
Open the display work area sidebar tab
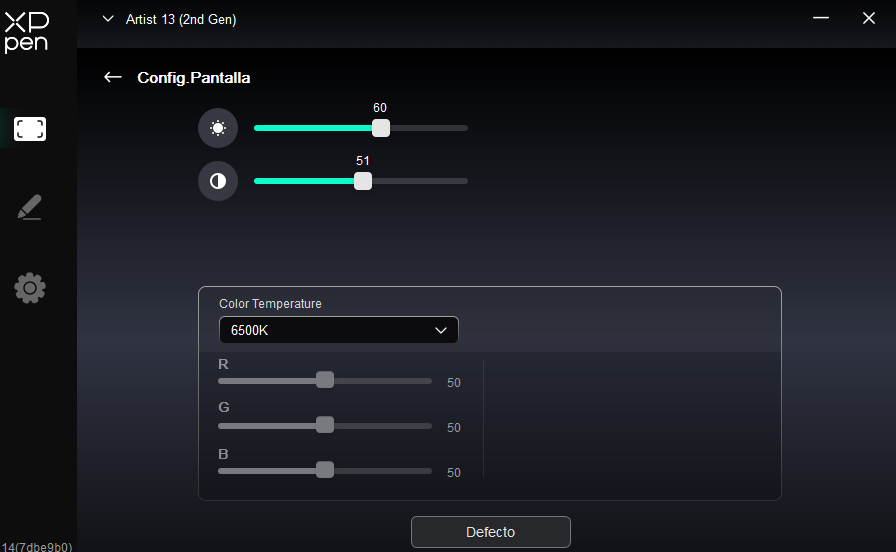tap(30, 129)
